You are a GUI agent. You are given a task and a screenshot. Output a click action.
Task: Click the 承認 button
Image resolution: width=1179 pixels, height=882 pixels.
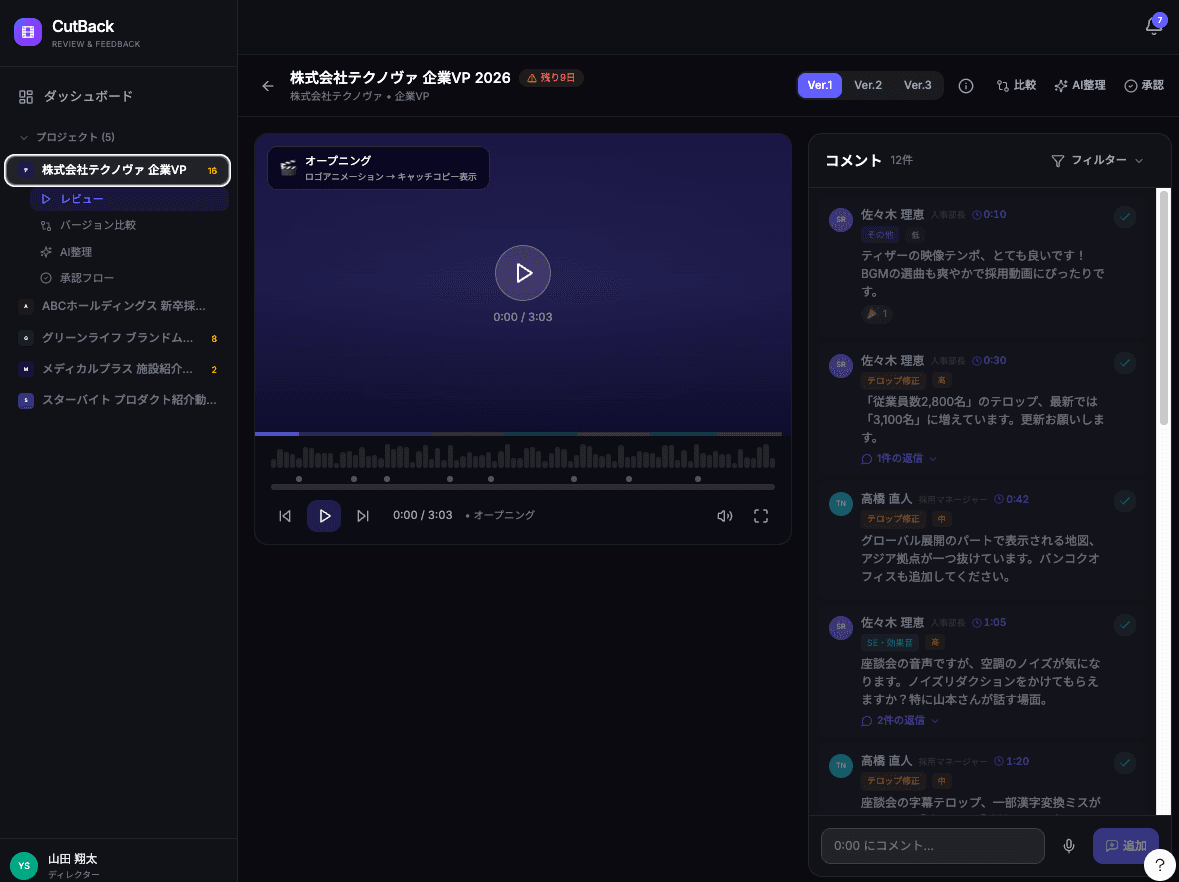click(1144, 86)
